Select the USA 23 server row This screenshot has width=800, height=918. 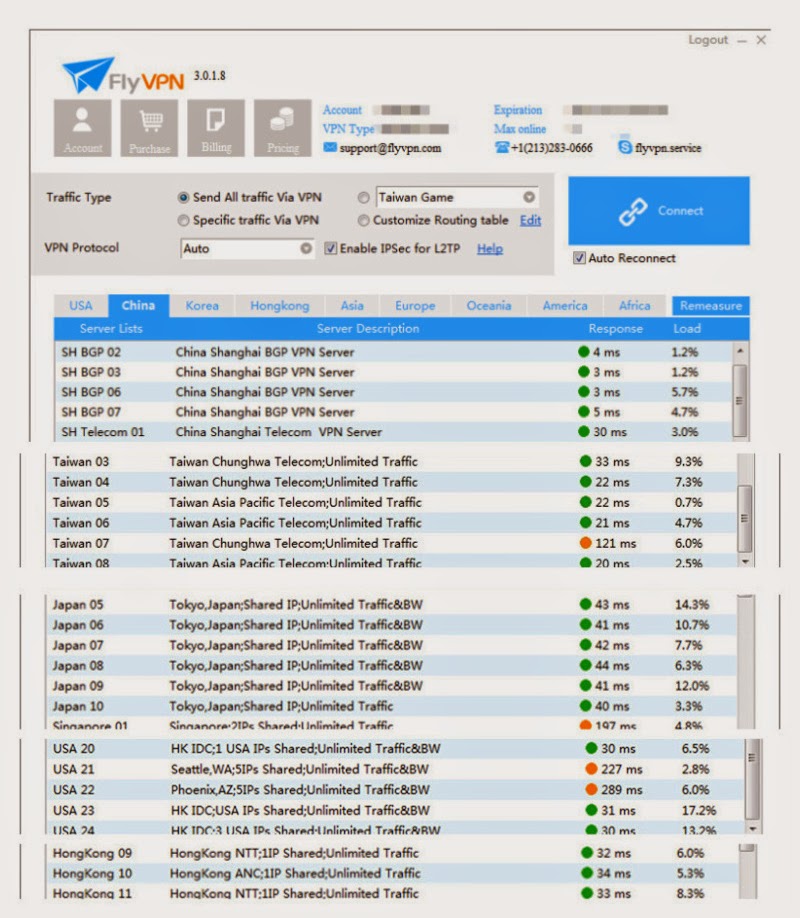click(395, 810)
